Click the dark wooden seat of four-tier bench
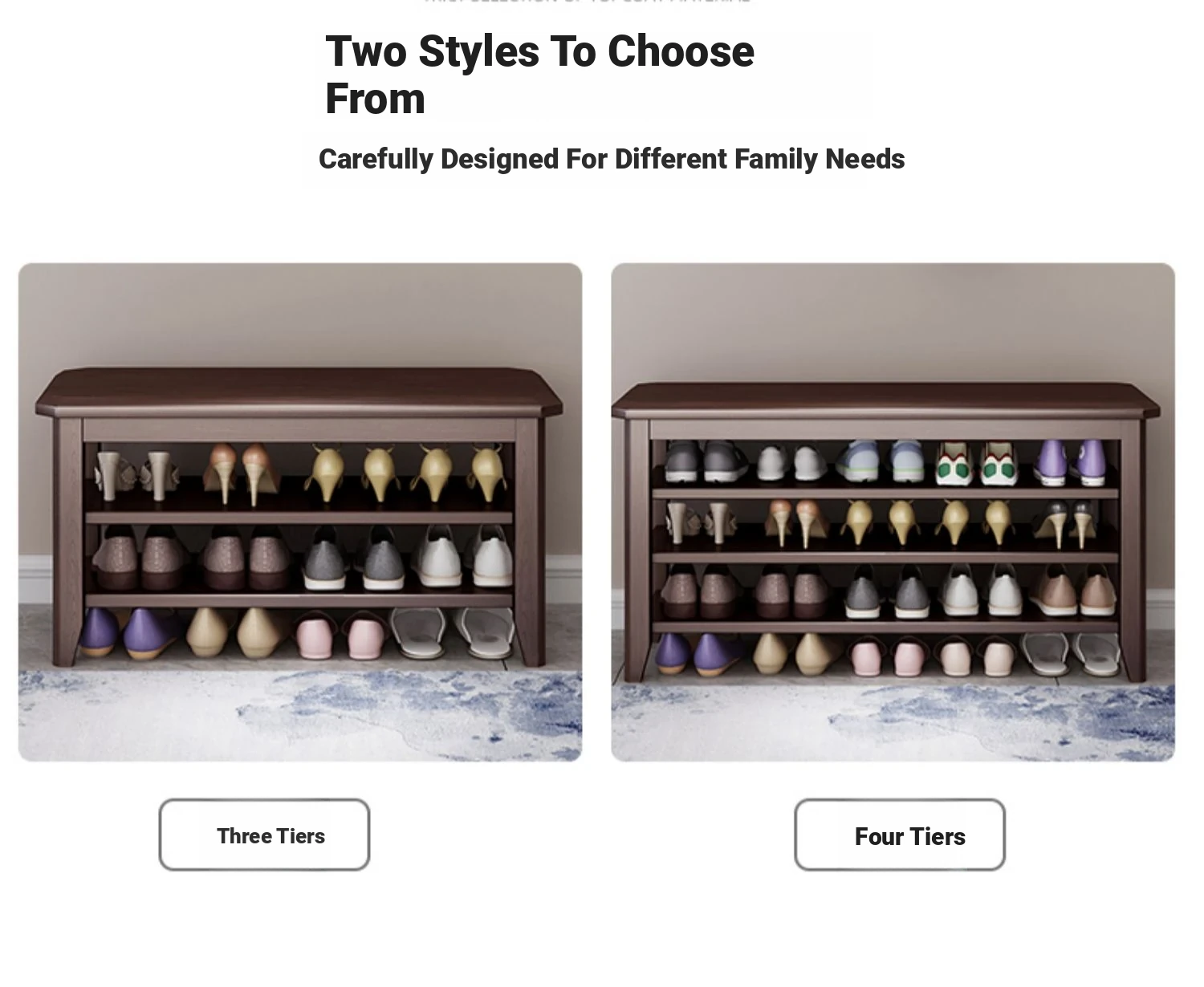 tap(885, 400)
